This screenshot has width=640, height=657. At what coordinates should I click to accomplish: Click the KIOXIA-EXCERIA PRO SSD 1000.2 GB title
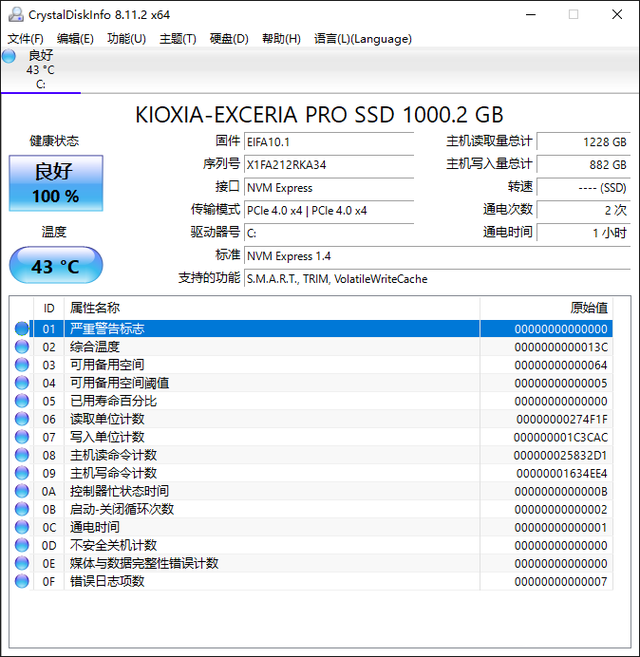click(x=319, y=115)
